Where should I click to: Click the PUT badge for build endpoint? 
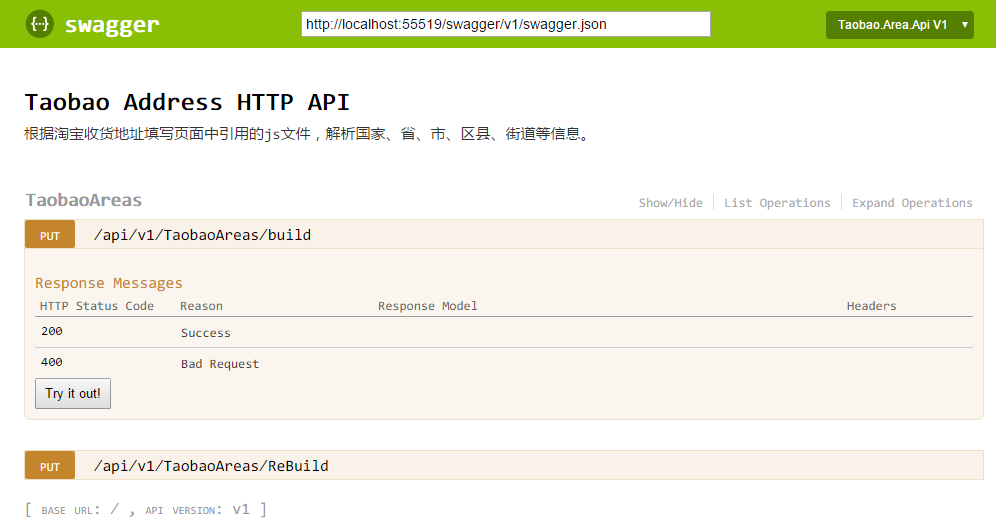[50, 235]
